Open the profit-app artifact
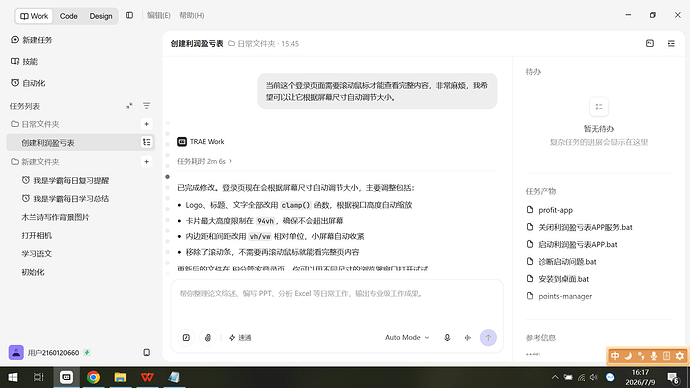This screenshot has height=388, width=690. [550, 210]
